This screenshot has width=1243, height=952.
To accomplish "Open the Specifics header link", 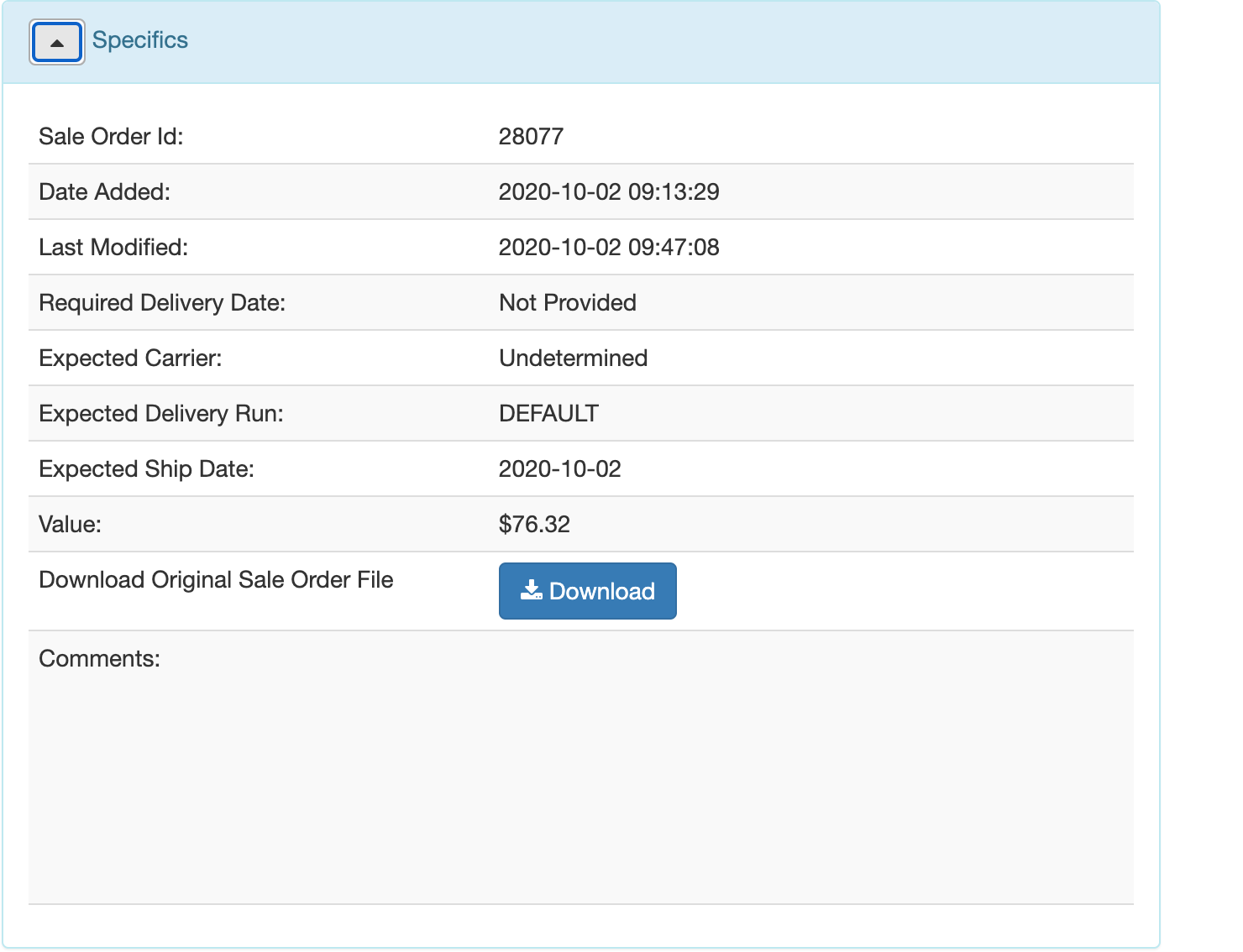I will coord(139,40).
